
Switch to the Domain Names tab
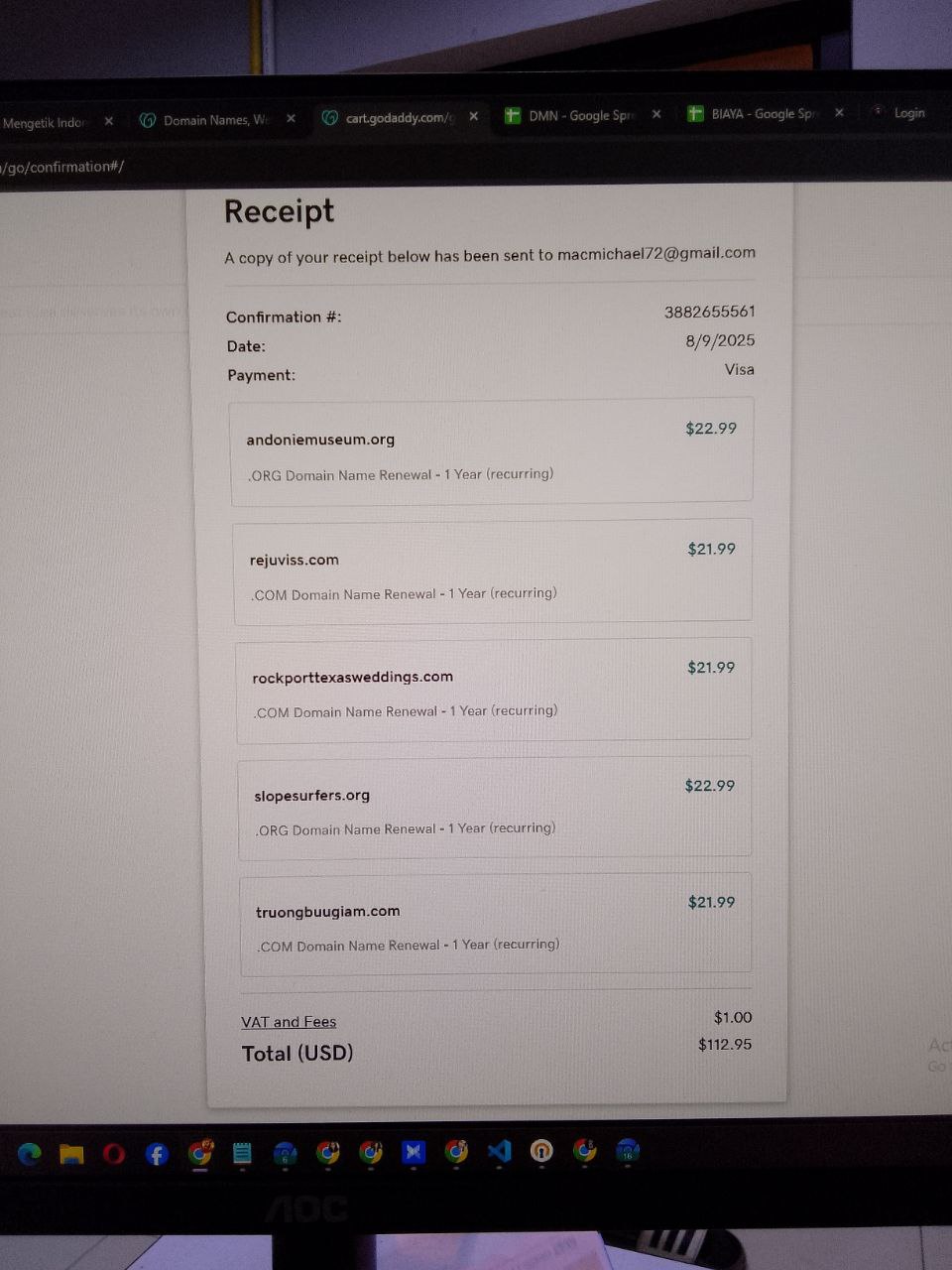point(215,120)
